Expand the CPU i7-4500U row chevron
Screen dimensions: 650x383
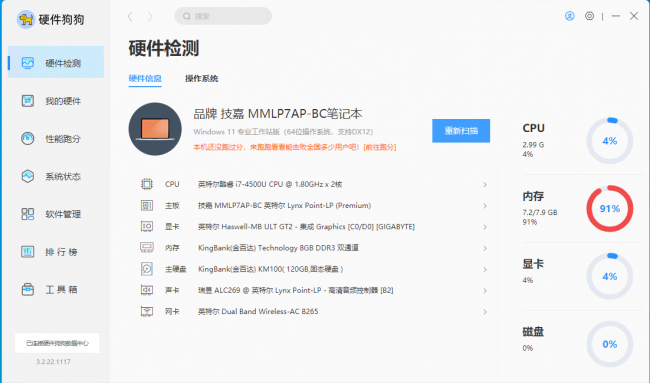click(485, 184)
